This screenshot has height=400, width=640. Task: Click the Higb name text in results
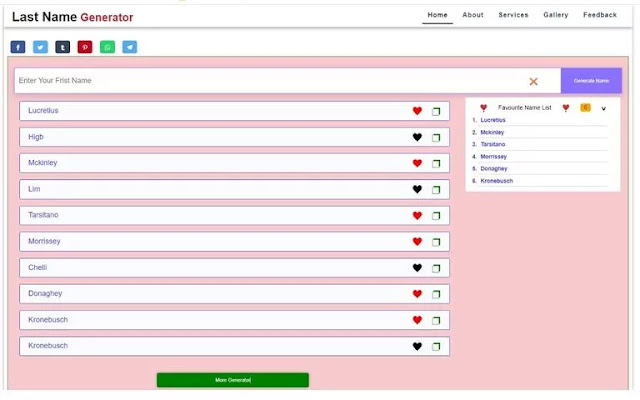[x=36, y=137]
